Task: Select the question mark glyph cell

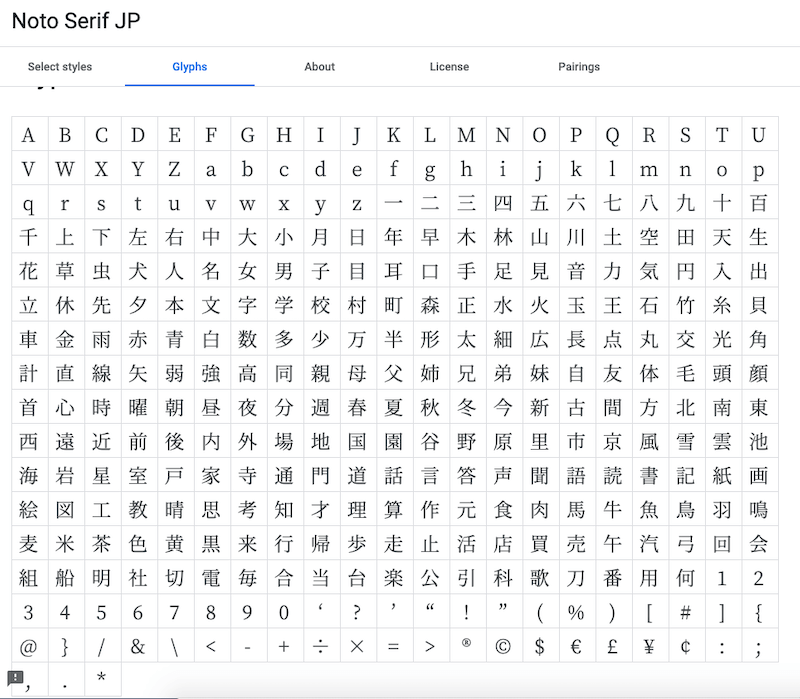Action: coord(359,611)
